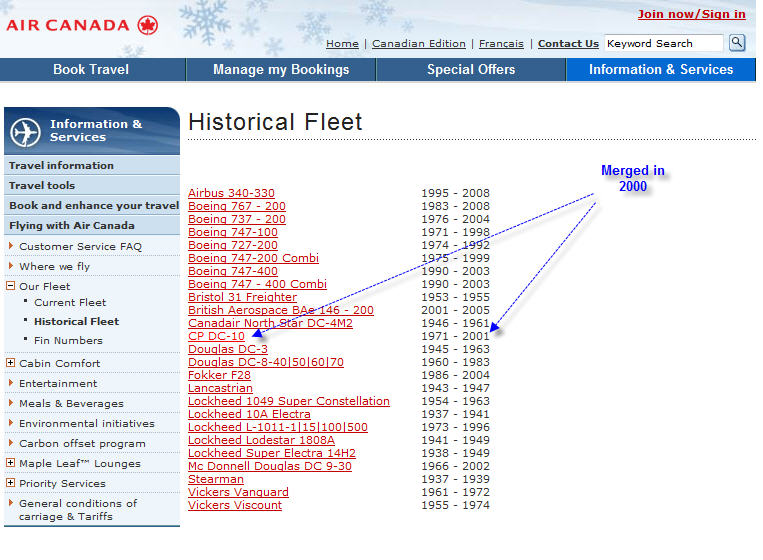Open General conditions of carriage & Tariffs
The height and width of the screenshot is (560, 763).
tap(78, 510)
